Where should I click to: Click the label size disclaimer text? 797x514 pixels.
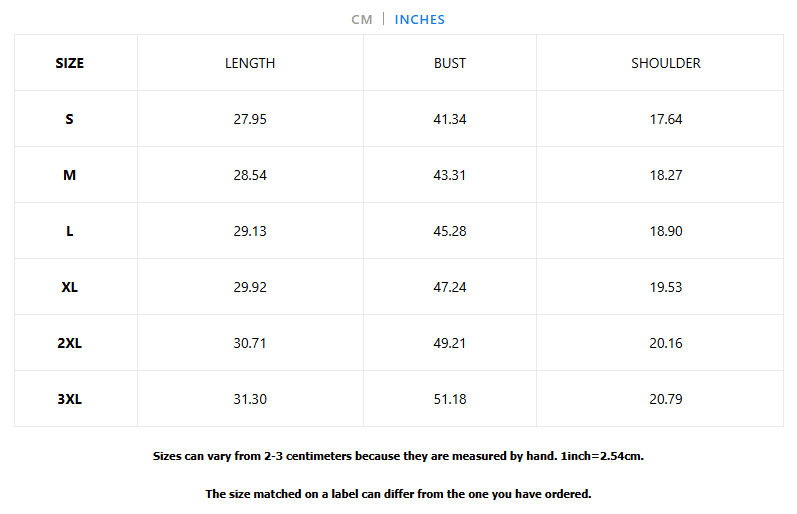coord(398,494)
